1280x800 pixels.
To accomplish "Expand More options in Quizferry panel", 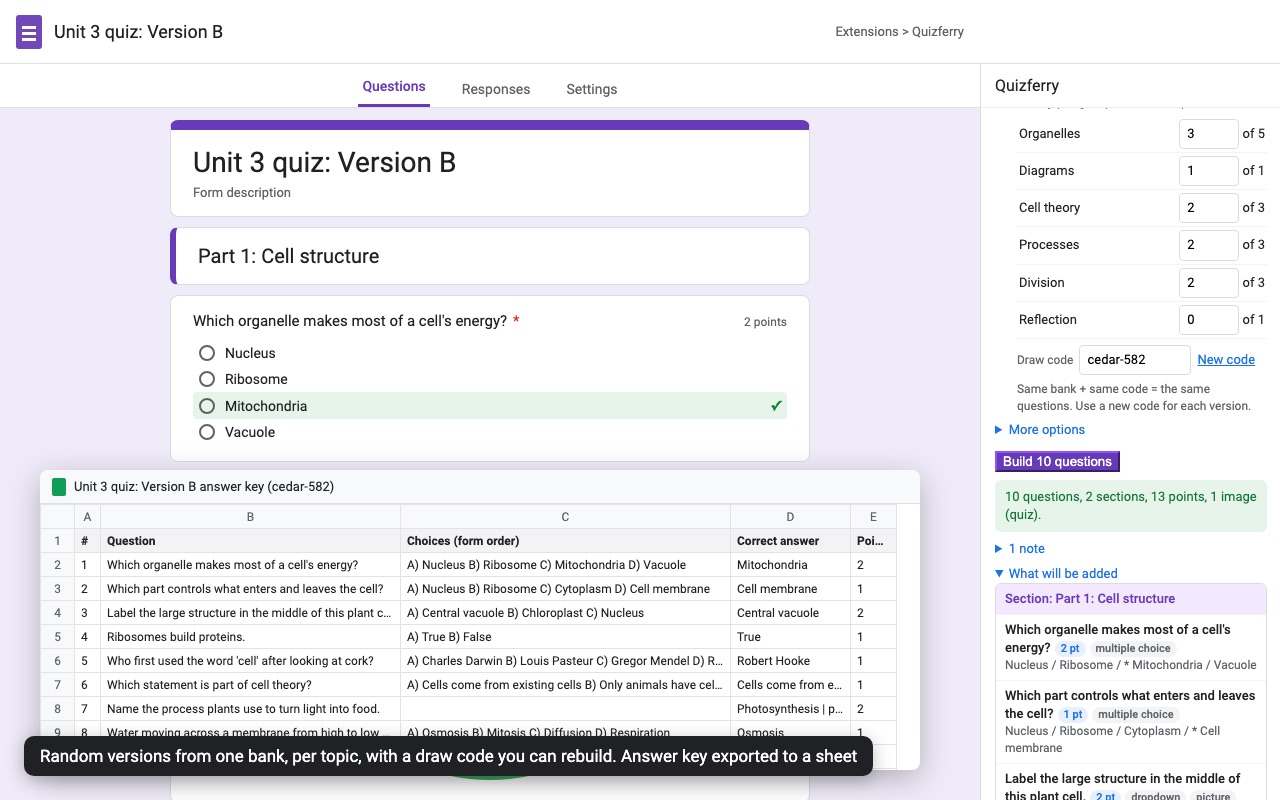I will point(1040,430).
